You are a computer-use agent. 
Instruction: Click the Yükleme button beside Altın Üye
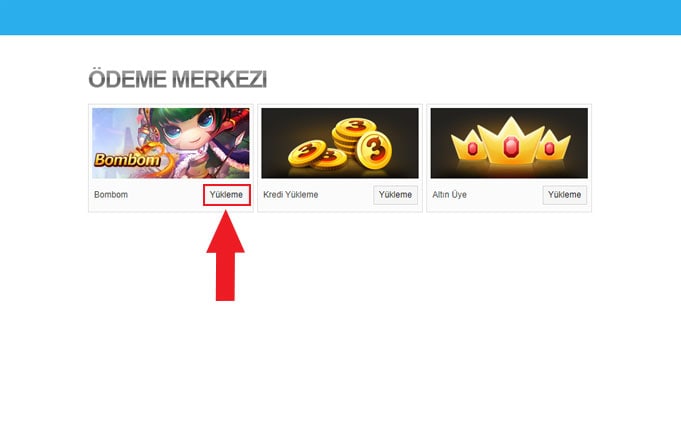565,195
